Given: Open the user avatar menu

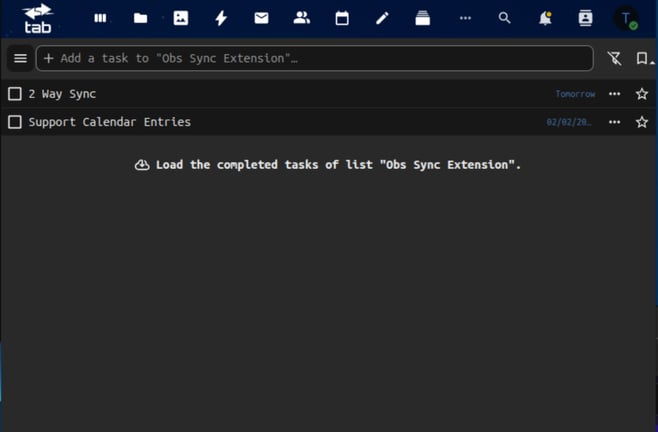Looking at the screenshot, I should 626,18.
